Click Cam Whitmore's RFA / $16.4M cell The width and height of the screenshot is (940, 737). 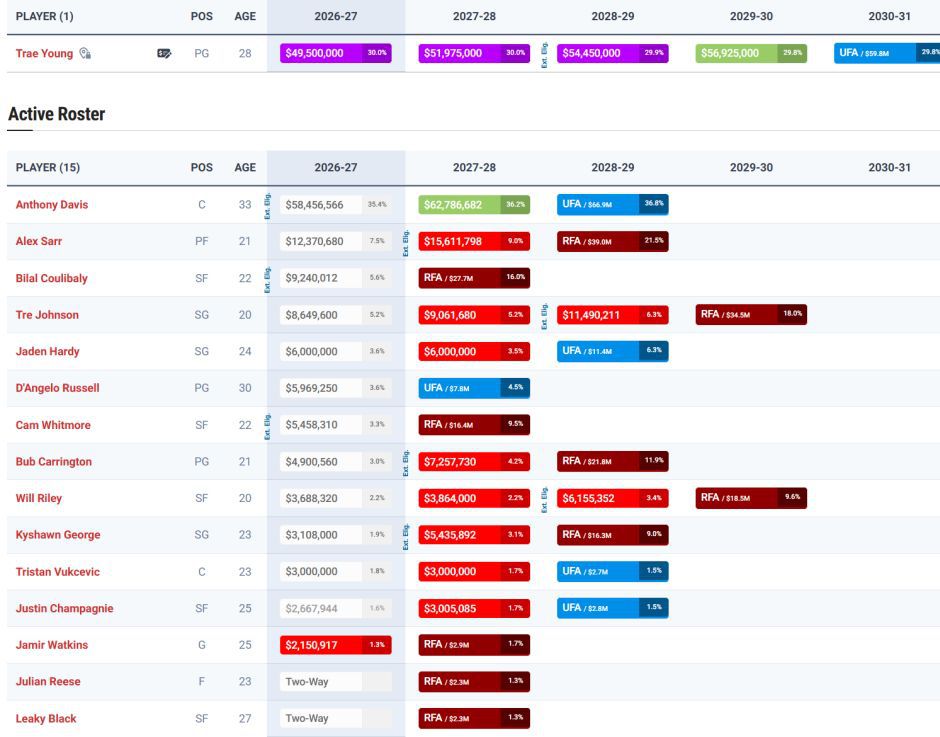pos(474,425)
